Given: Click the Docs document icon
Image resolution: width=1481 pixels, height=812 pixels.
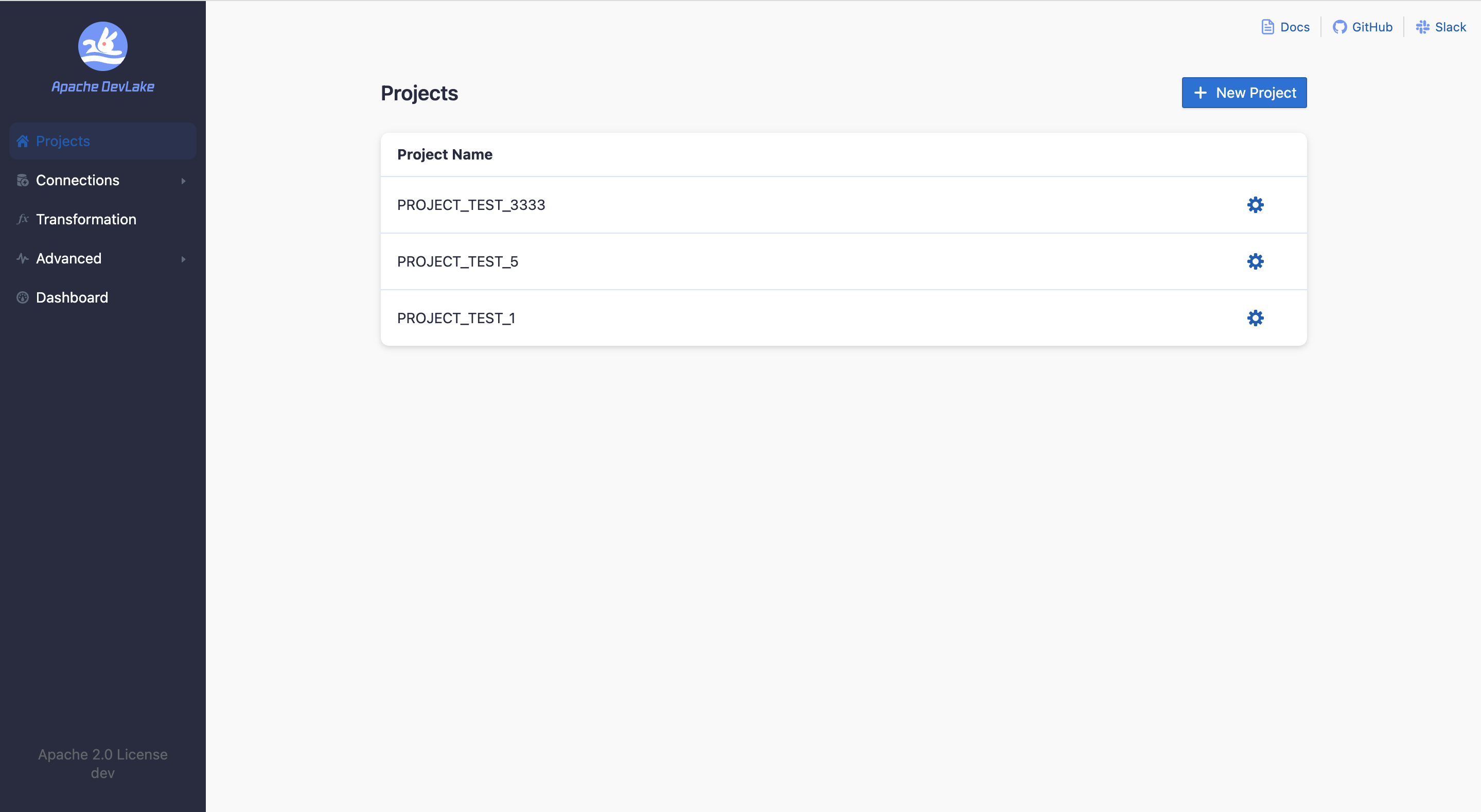Looking at the screenshot, I should click(1268, 27).
